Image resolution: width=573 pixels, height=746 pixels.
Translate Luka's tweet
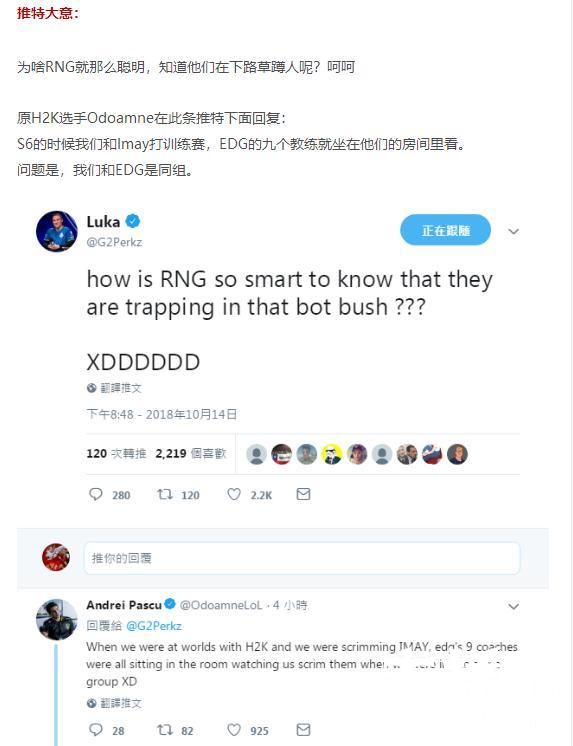(x=114, y=388)
